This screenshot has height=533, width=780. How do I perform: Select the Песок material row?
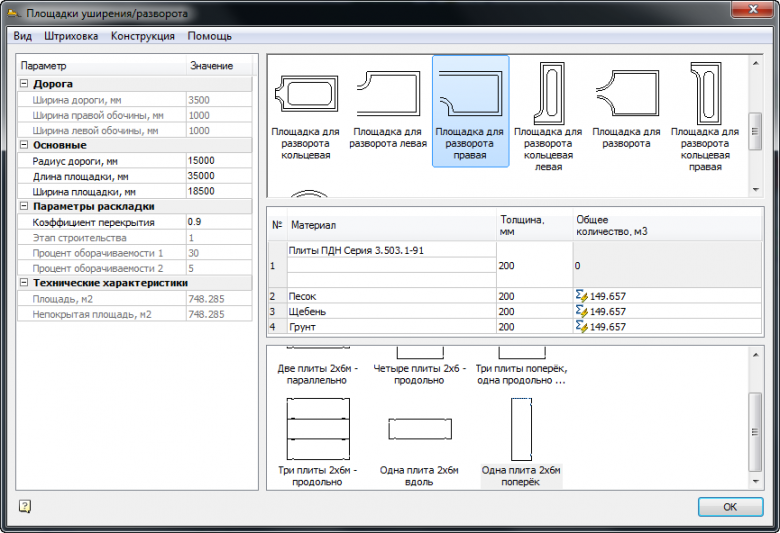(x=515, y=296)
